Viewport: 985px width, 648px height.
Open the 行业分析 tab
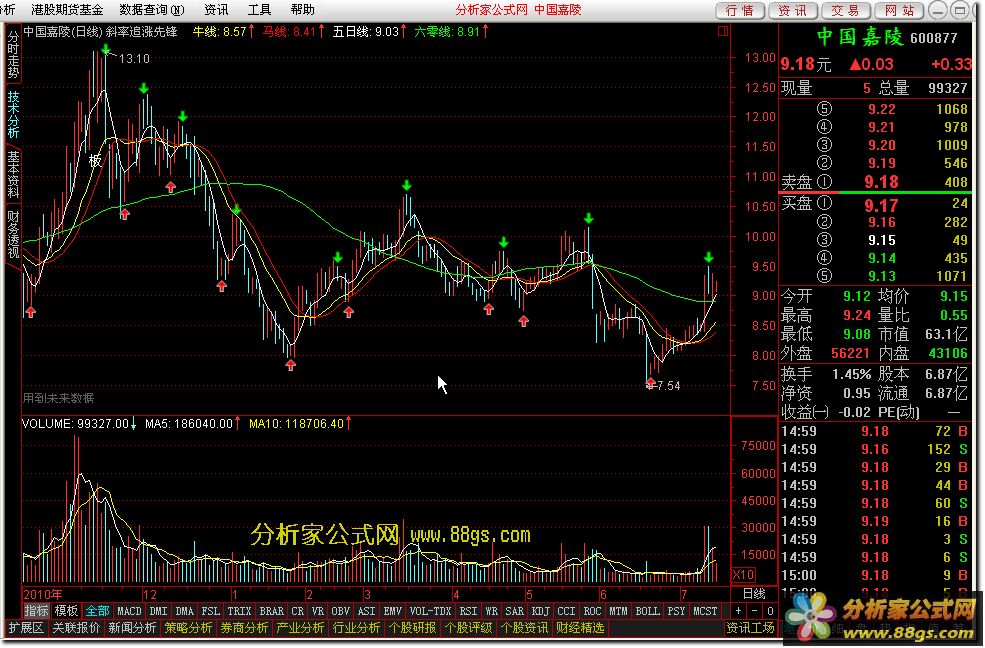tap(356, 628)
